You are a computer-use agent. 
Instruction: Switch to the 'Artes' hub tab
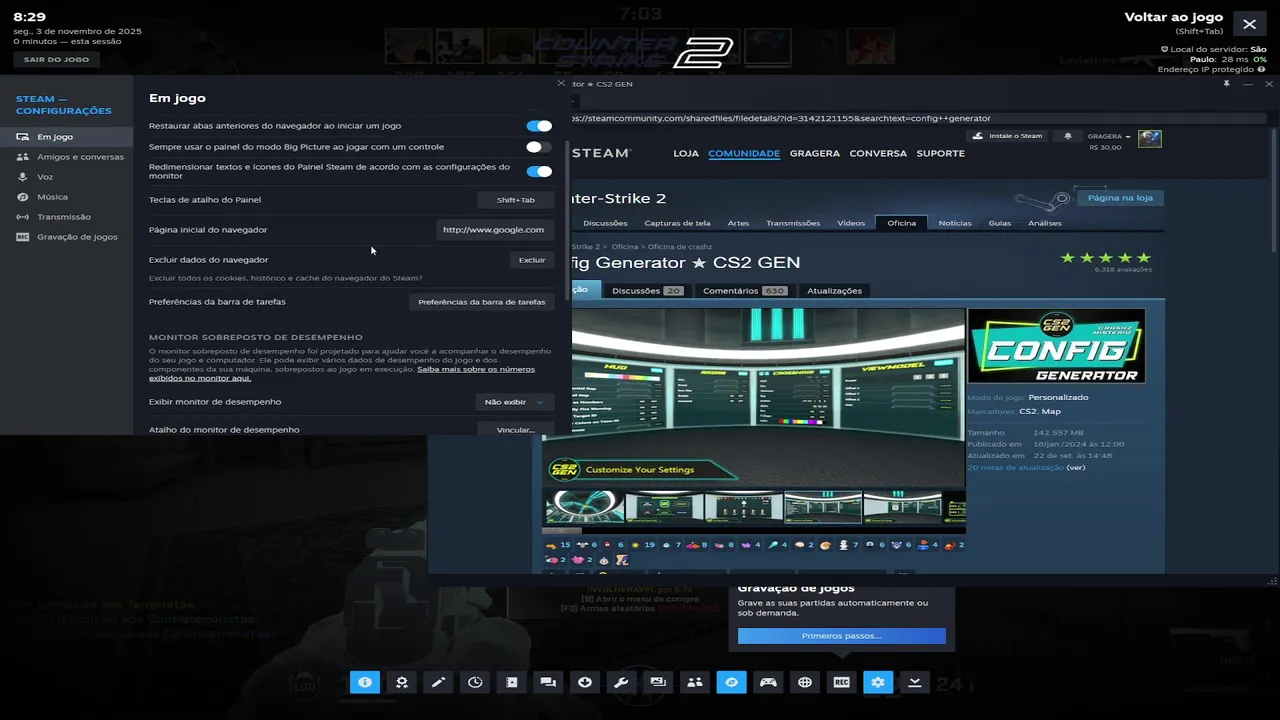coord(738,223)
